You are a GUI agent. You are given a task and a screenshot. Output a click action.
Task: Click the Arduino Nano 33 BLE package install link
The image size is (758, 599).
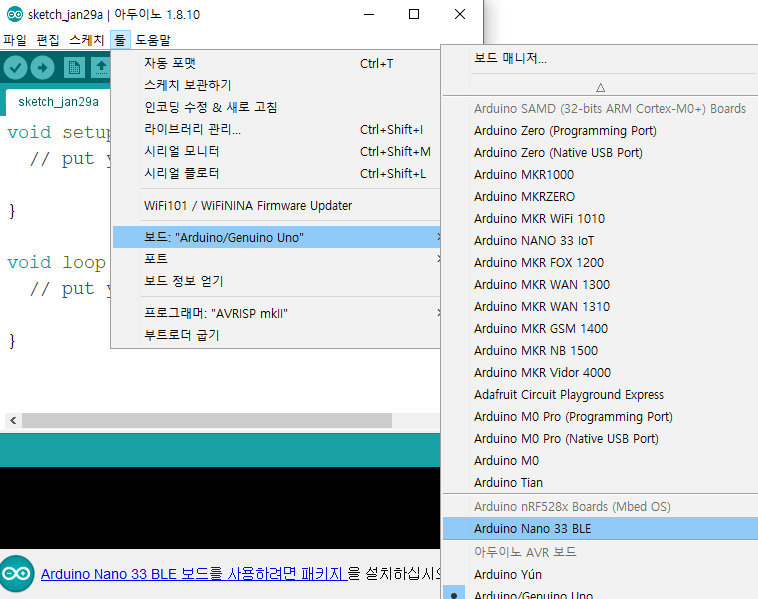[x=194, y=574]
